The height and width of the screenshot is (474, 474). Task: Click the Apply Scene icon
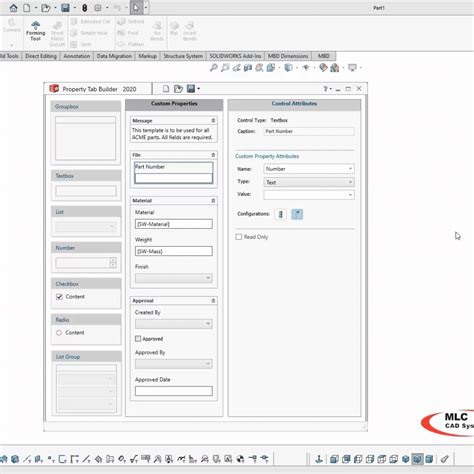coord(335,68)
